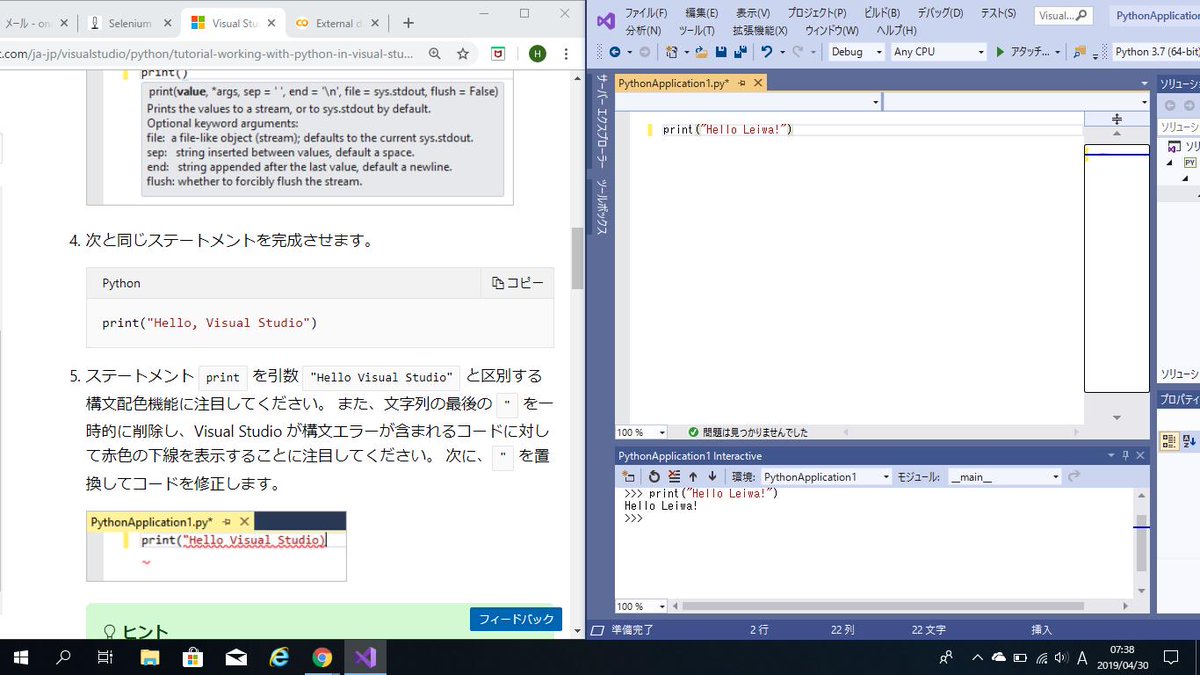This screenshot has height=675, width=1200.
Task: Open a new Chrome tab with plus
Action: [408, 22]
